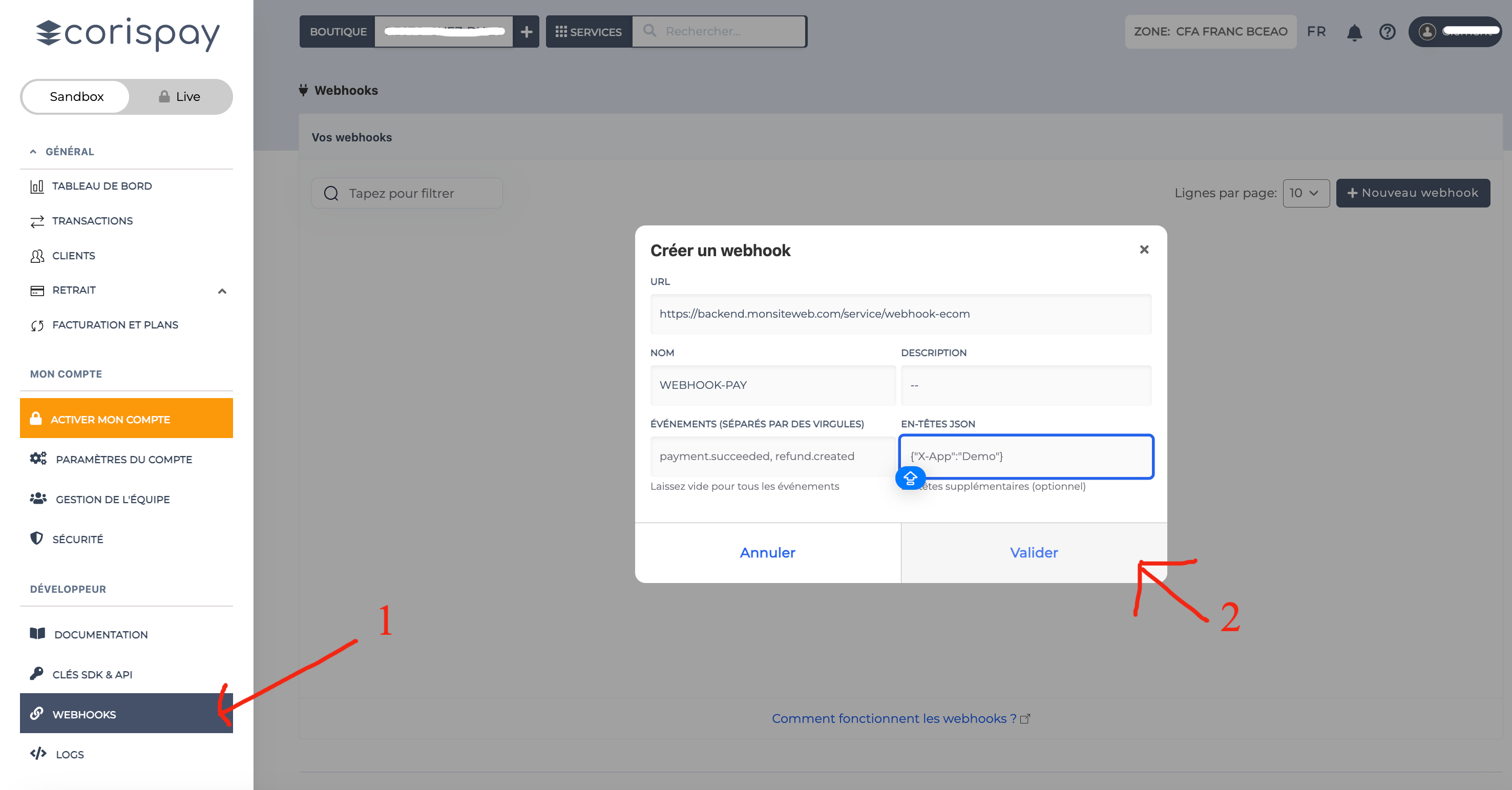Click the Clients people icon
The height and width of the screenshot is (790, 1512).
[37, 256]
